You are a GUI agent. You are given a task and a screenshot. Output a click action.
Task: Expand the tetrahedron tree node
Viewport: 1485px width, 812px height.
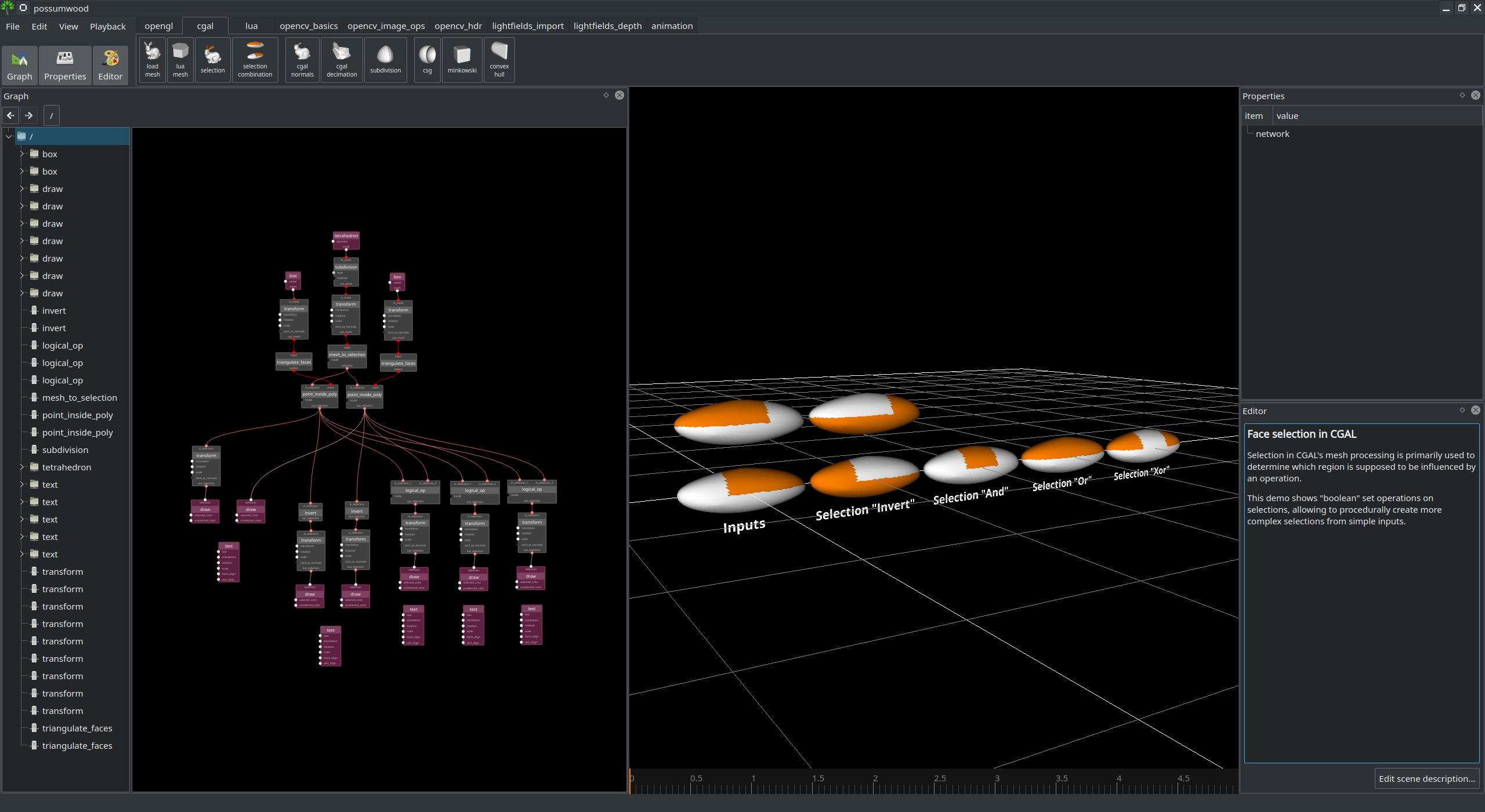[22, 467]
